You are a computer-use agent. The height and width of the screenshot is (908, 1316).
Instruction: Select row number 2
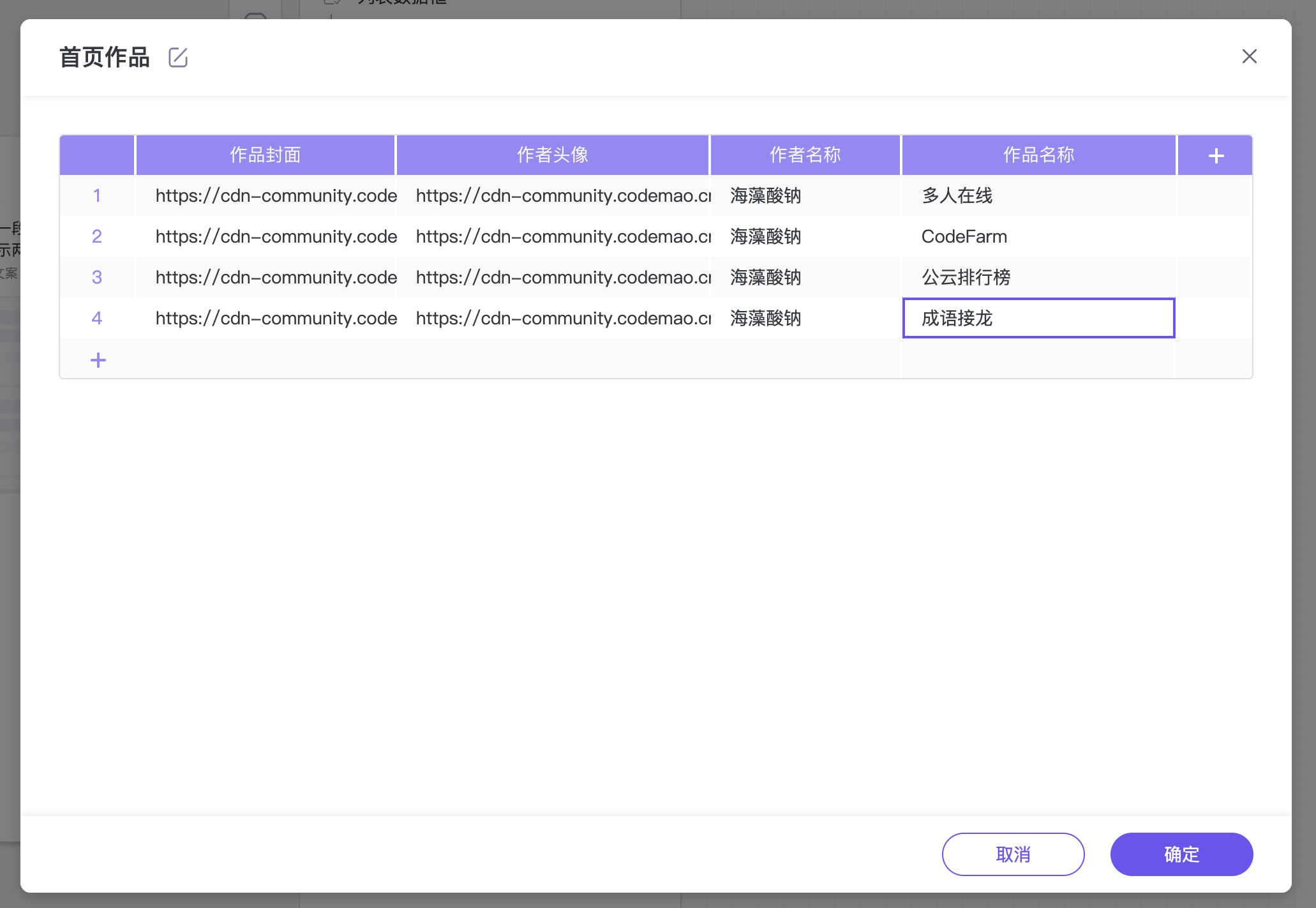click(97, 236)
